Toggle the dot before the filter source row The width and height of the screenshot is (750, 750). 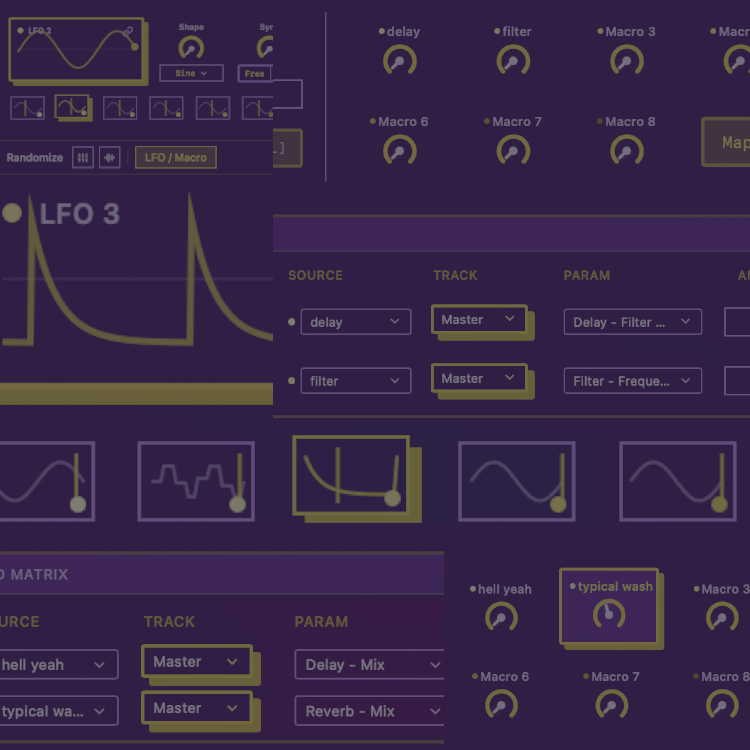pos(291,381)
